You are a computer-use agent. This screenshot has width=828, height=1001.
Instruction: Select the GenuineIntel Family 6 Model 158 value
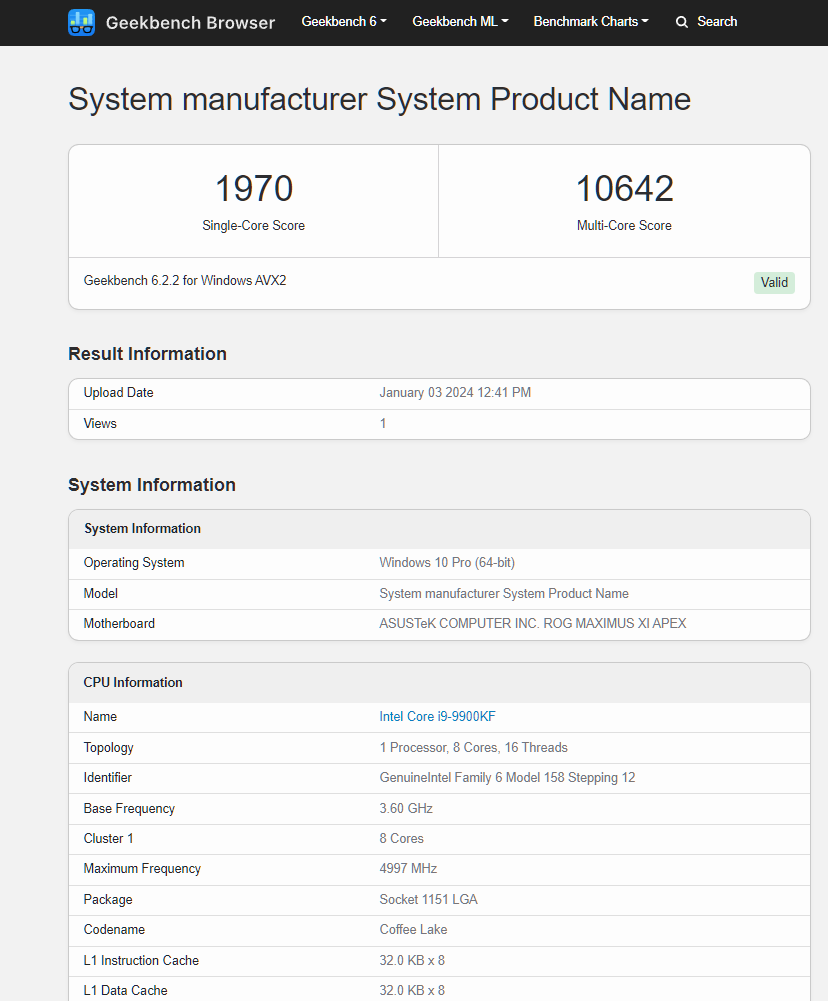507,778
